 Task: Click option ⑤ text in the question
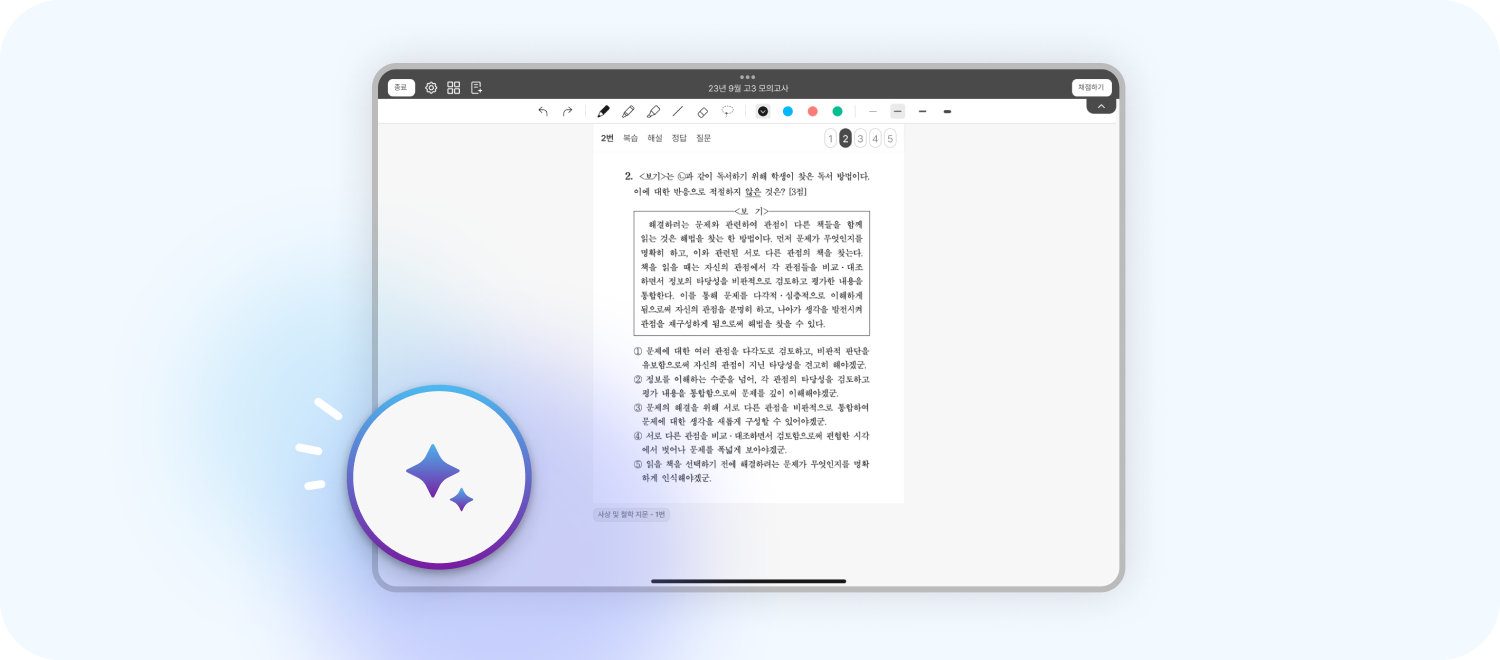(x=752, y=471)
